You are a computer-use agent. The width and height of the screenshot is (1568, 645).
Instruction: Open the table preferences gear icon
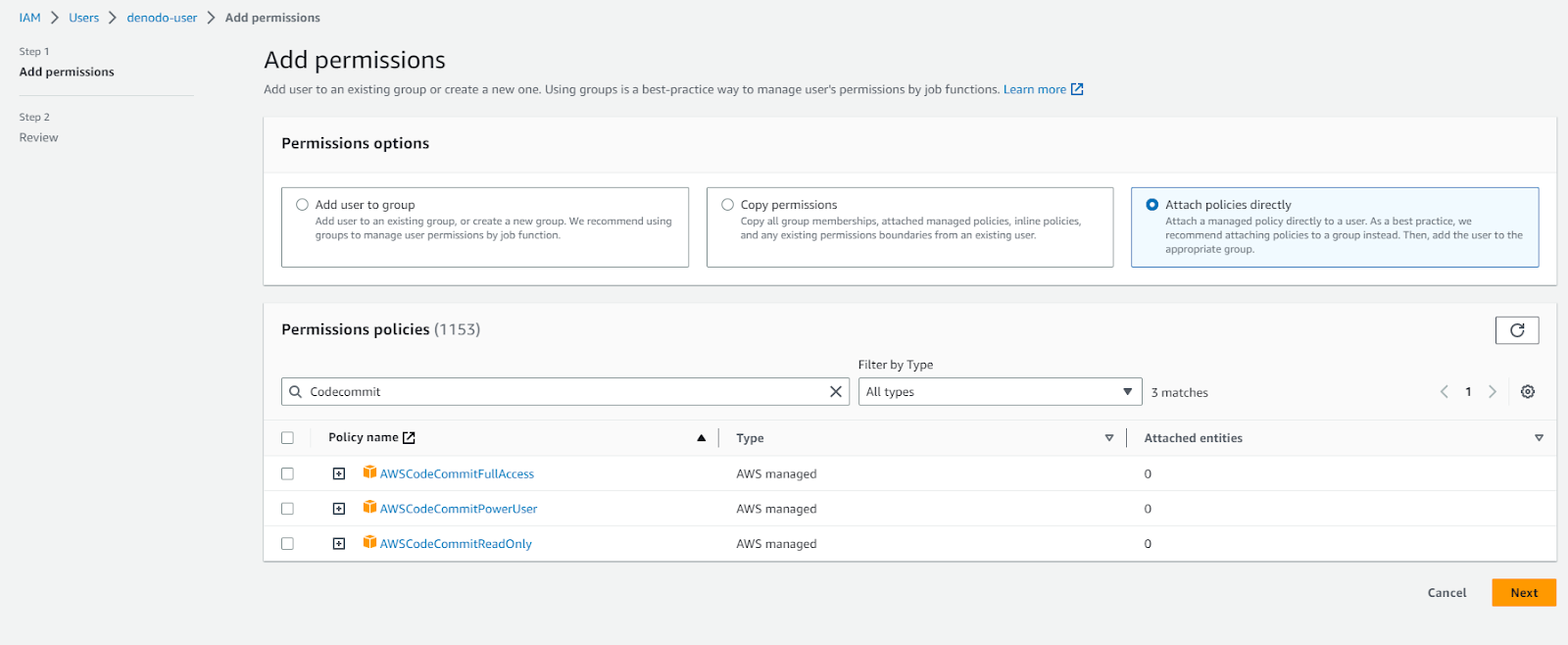point(1527,392)
